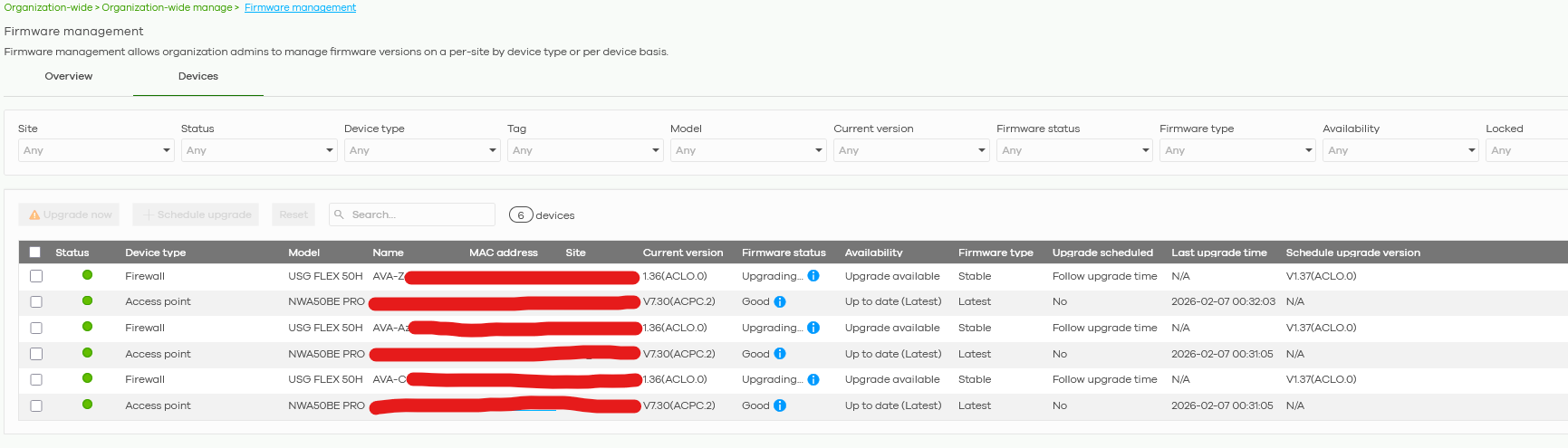The image size is (1568, 448).
Task: Click the search magnifier icon
Action: pos(340,214)
